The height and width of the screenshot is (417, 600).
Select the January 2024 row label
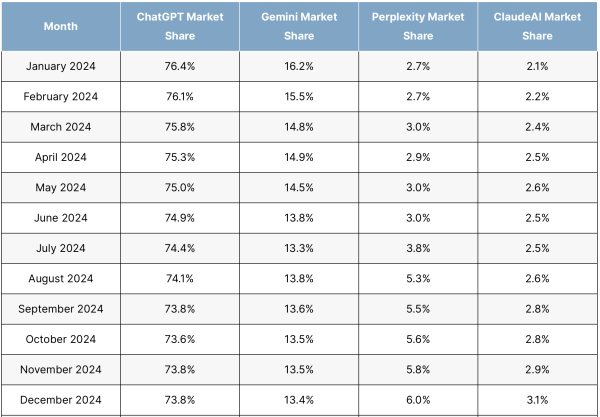point(61,66)
